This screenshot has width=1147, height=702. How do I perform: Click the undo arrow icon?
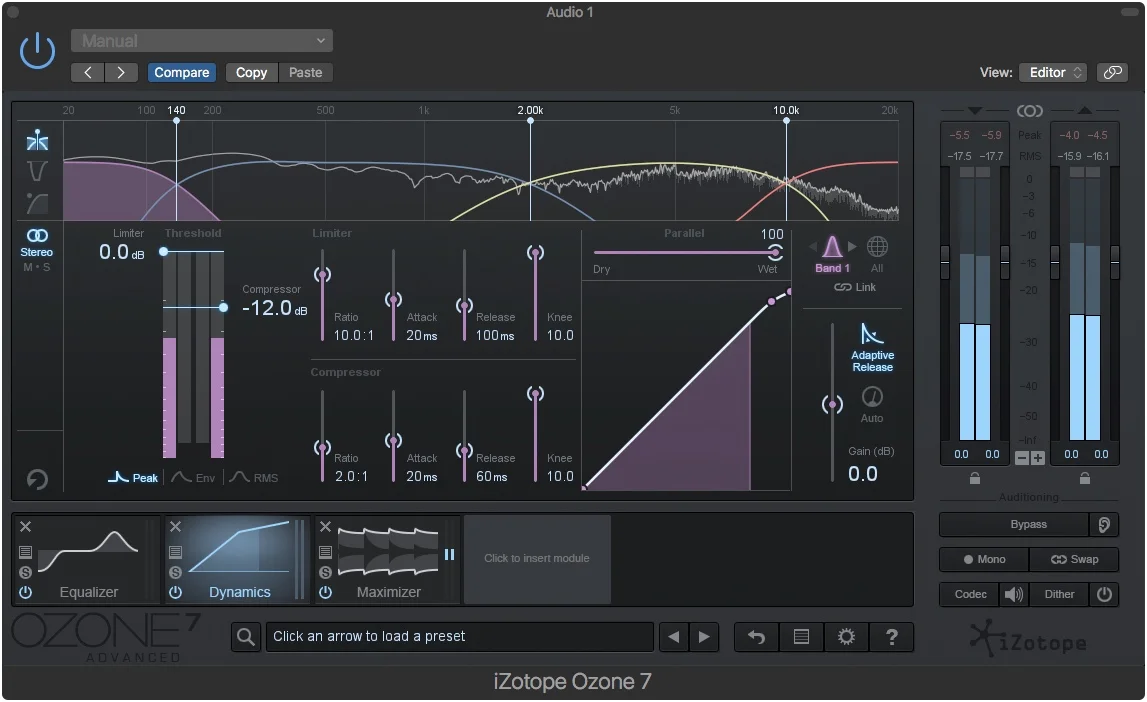[x=755, y=637]
